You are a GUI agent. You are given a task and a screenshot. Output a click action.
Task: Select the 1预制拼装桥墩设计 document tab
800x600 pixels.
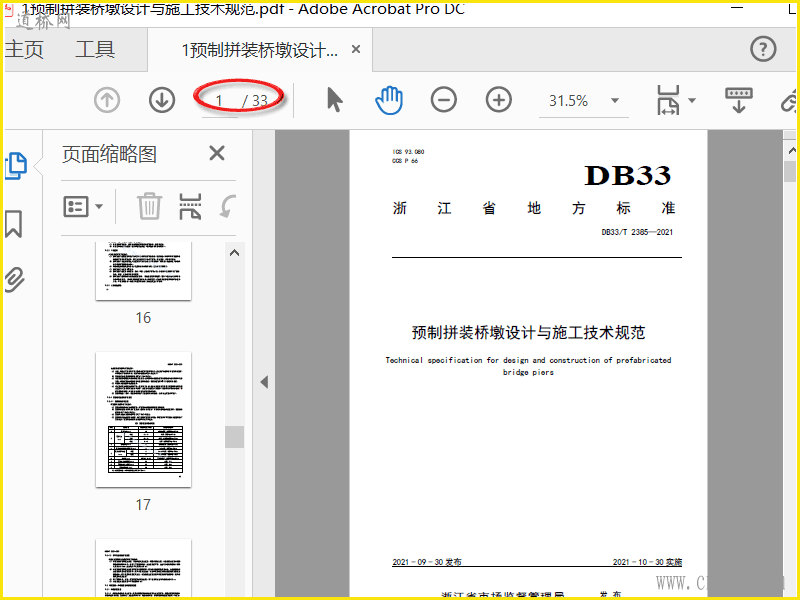coord(260,50)
